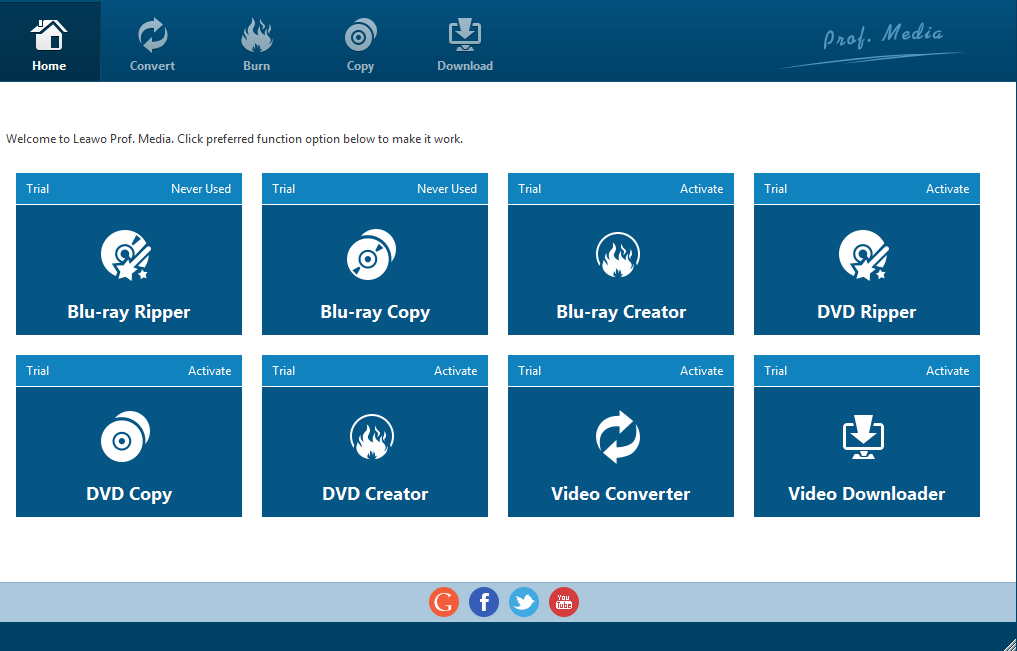
Task: Open the Facebook social icon
Action: pyautogui.click(x=484, y=602)
